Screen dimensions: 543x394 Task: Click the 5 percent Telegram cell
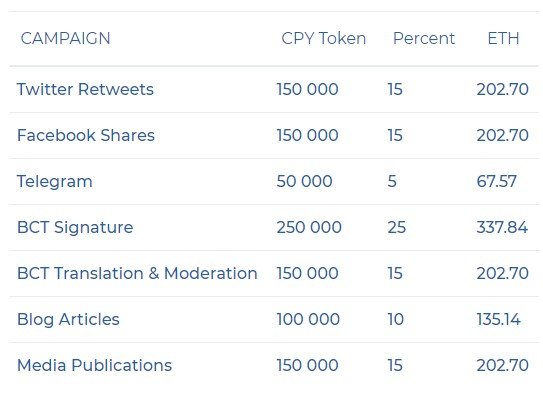coord(392,181)
